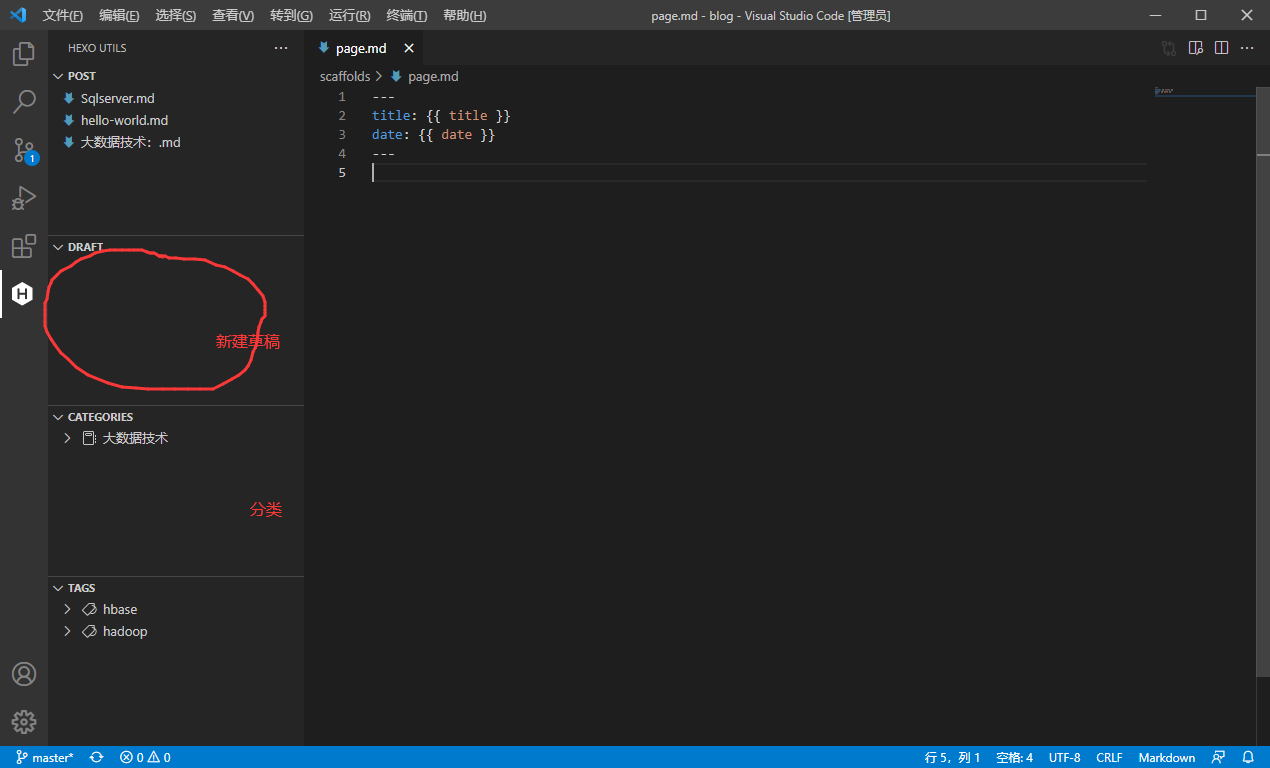Screen dimensions: 1270x768
Task: Open the 帮助(H) menu
Action: click(464, 15)
